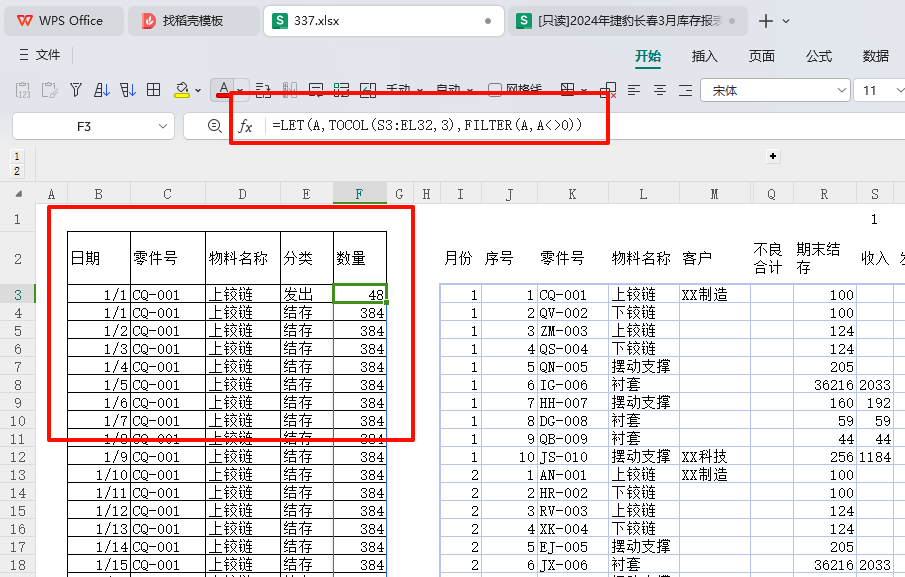Select all cells via corner triangle

18,194
